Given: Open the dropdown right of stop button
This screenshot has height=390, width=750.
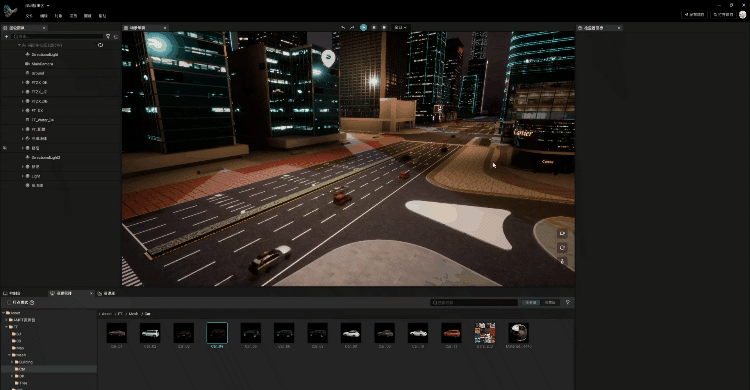Looking at the screenshot, I should point(400,28).
